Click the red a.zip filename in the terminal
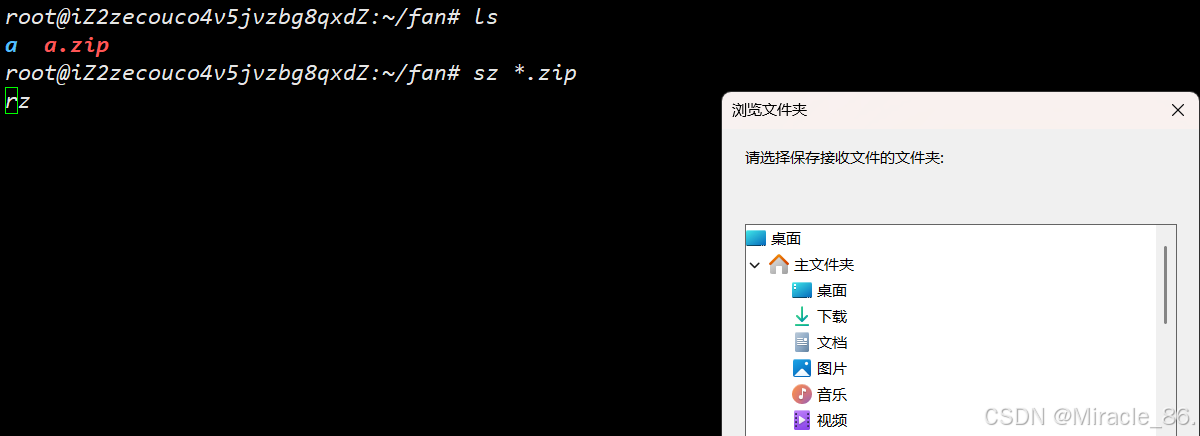Screen dimensions: 1200x436 [76, 46]
